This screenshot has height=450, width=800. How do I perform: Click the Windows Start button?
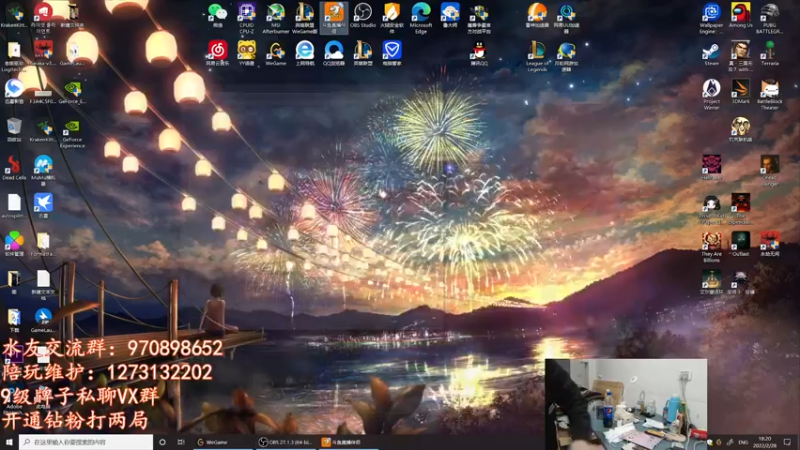(x=9, y=442)
